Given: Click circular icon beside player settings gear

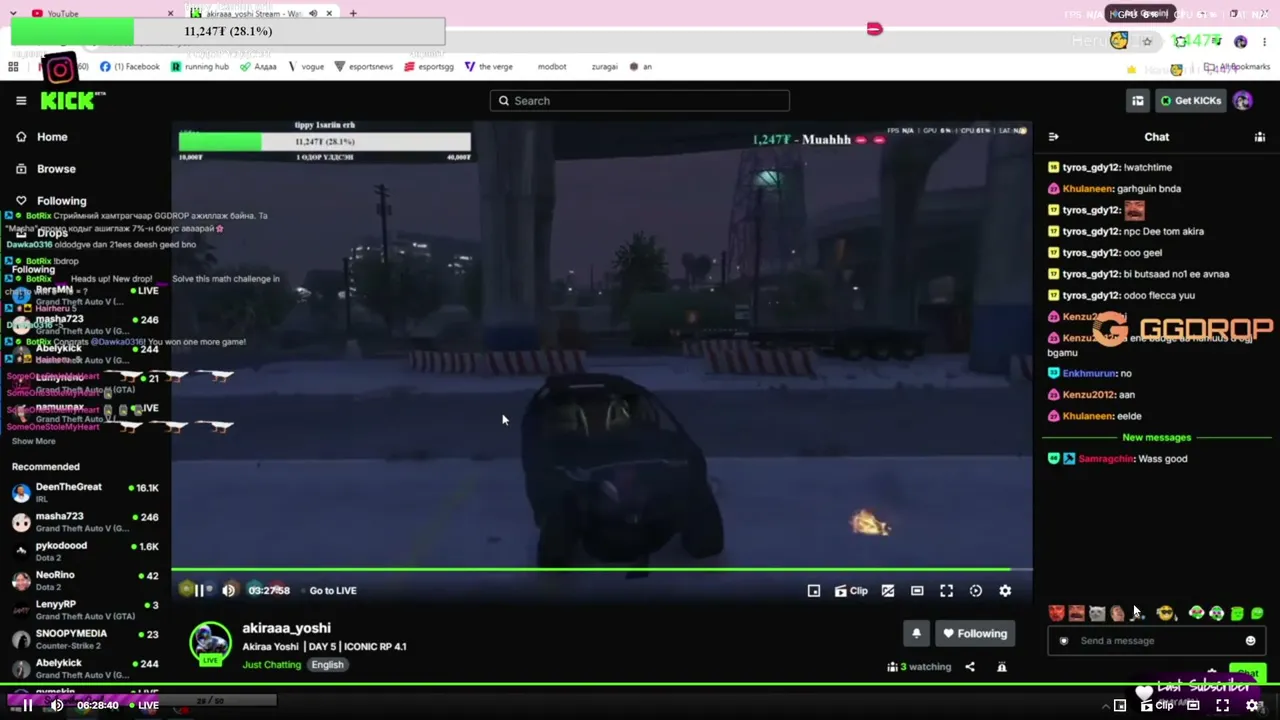Looking at the screenshot, I should click(976, 591).
